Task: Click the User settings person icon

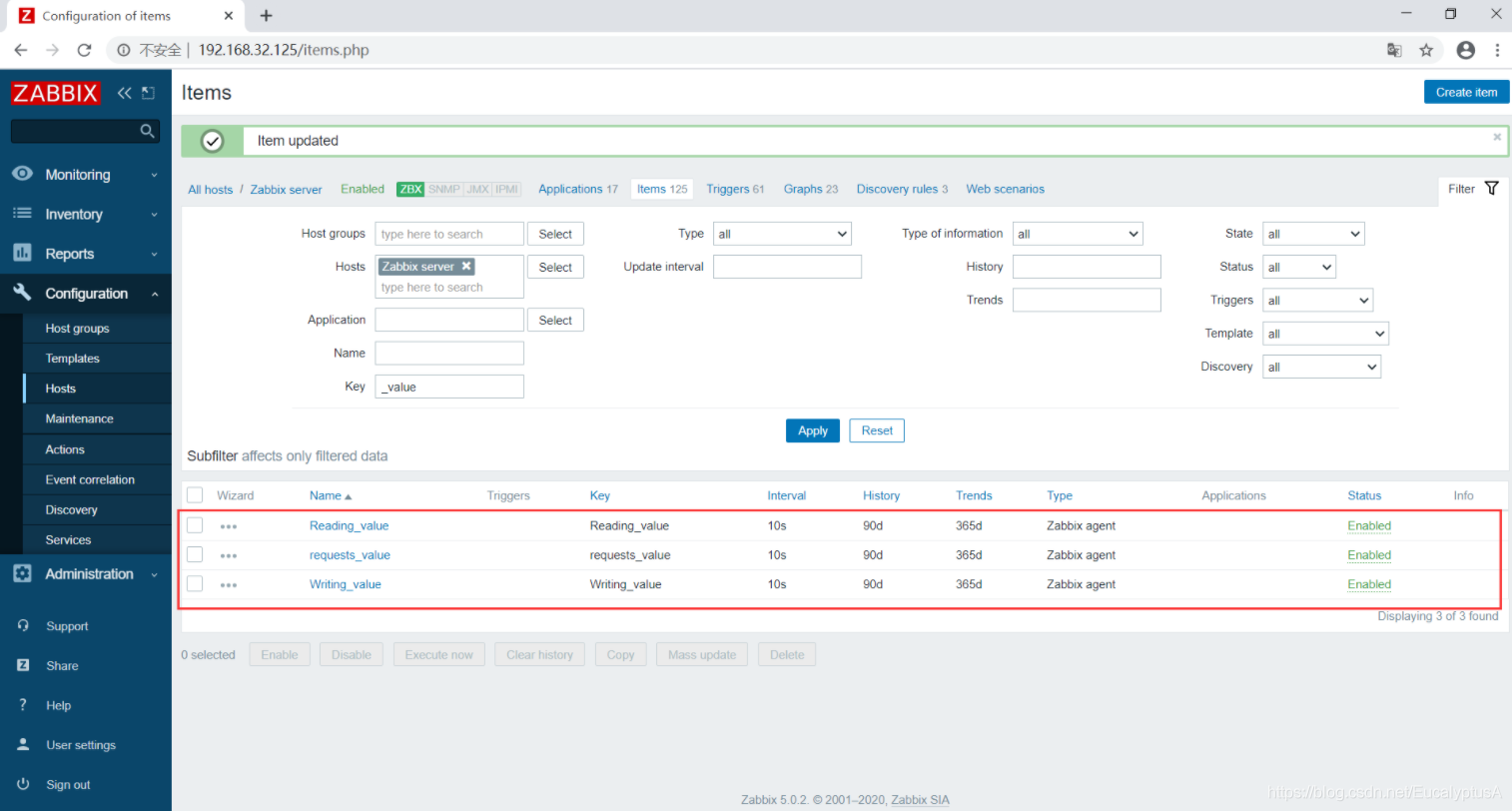Action: [x=23, y=745]
